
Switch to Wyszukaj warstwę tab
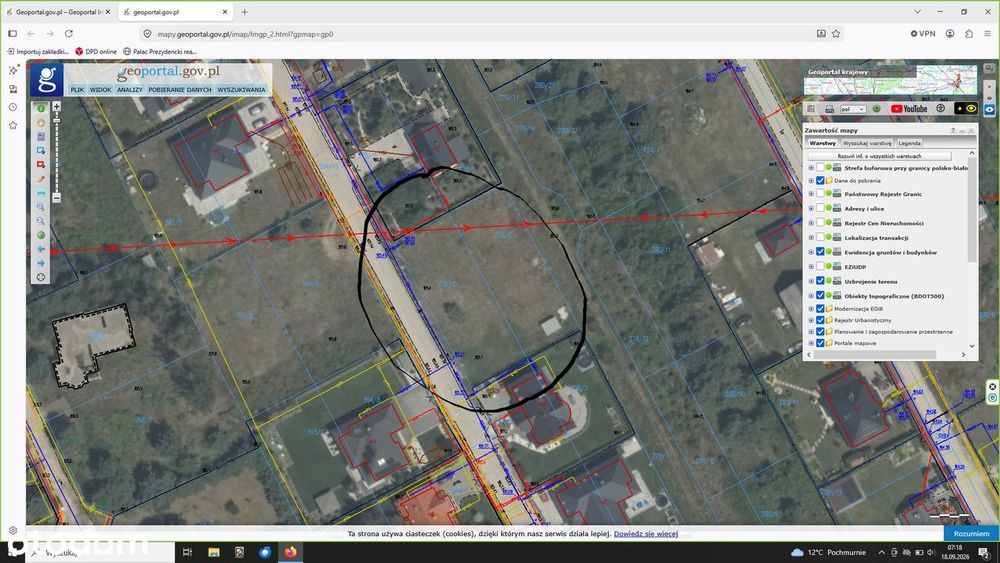tap(867, 143)
